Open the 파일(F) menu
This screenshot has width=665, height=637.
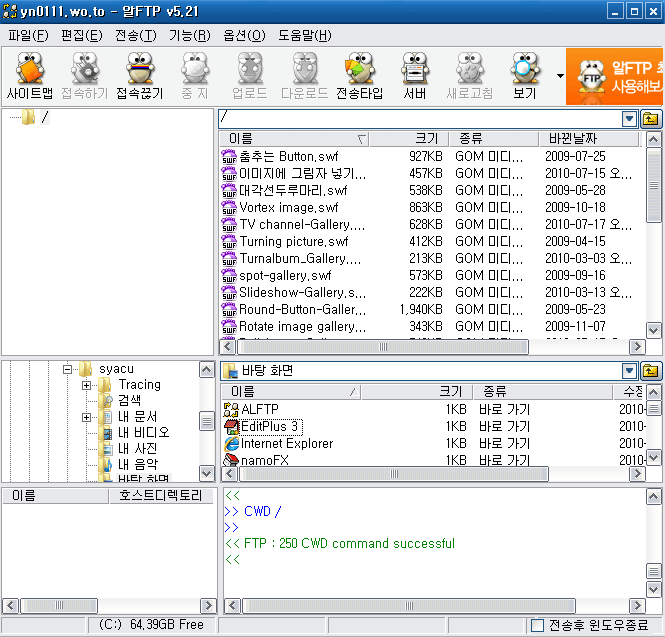coord(28,36)
